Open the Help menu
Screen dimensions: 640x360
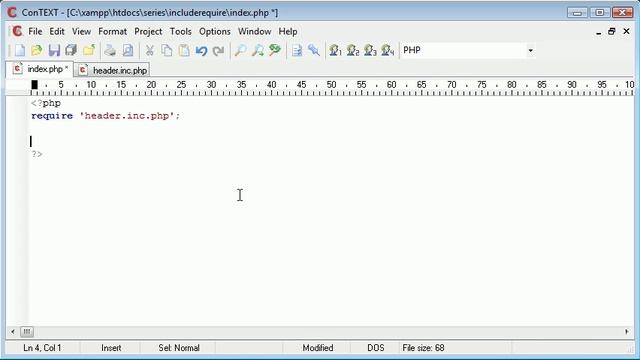pos(288,31)
